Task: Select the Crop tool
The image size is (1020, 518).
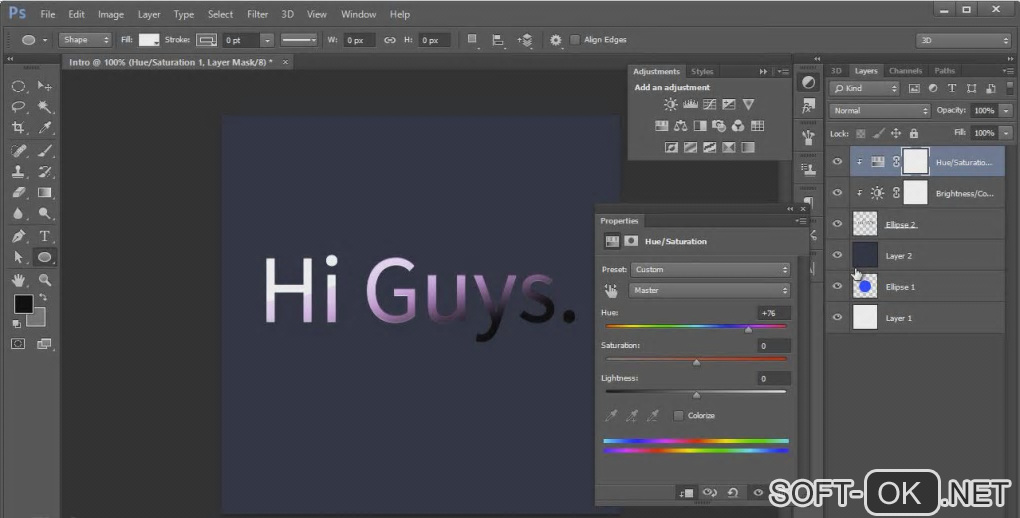Action: [x=18, y=128]
